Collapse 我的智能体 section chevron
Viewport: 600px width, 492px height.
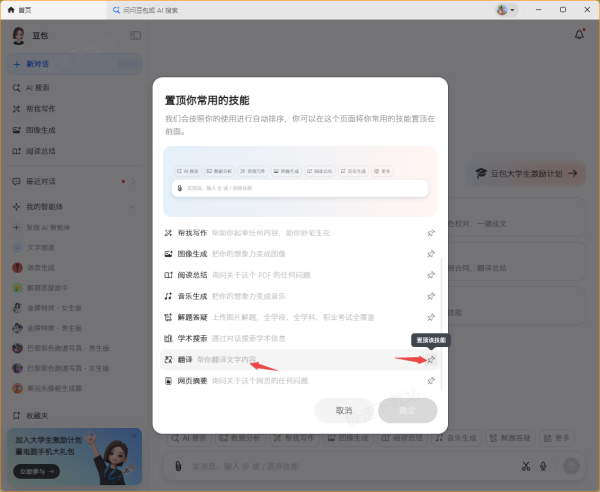point(132,207)
